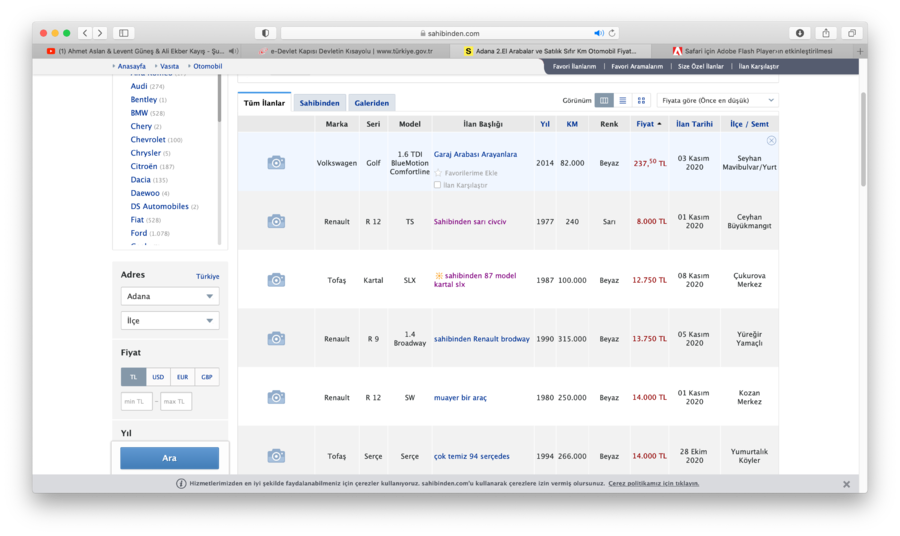This screenshot has width=900, height=536.
Task: Open camera thumbnail of Renault R 12 TS
Action: tap(276, 222)
